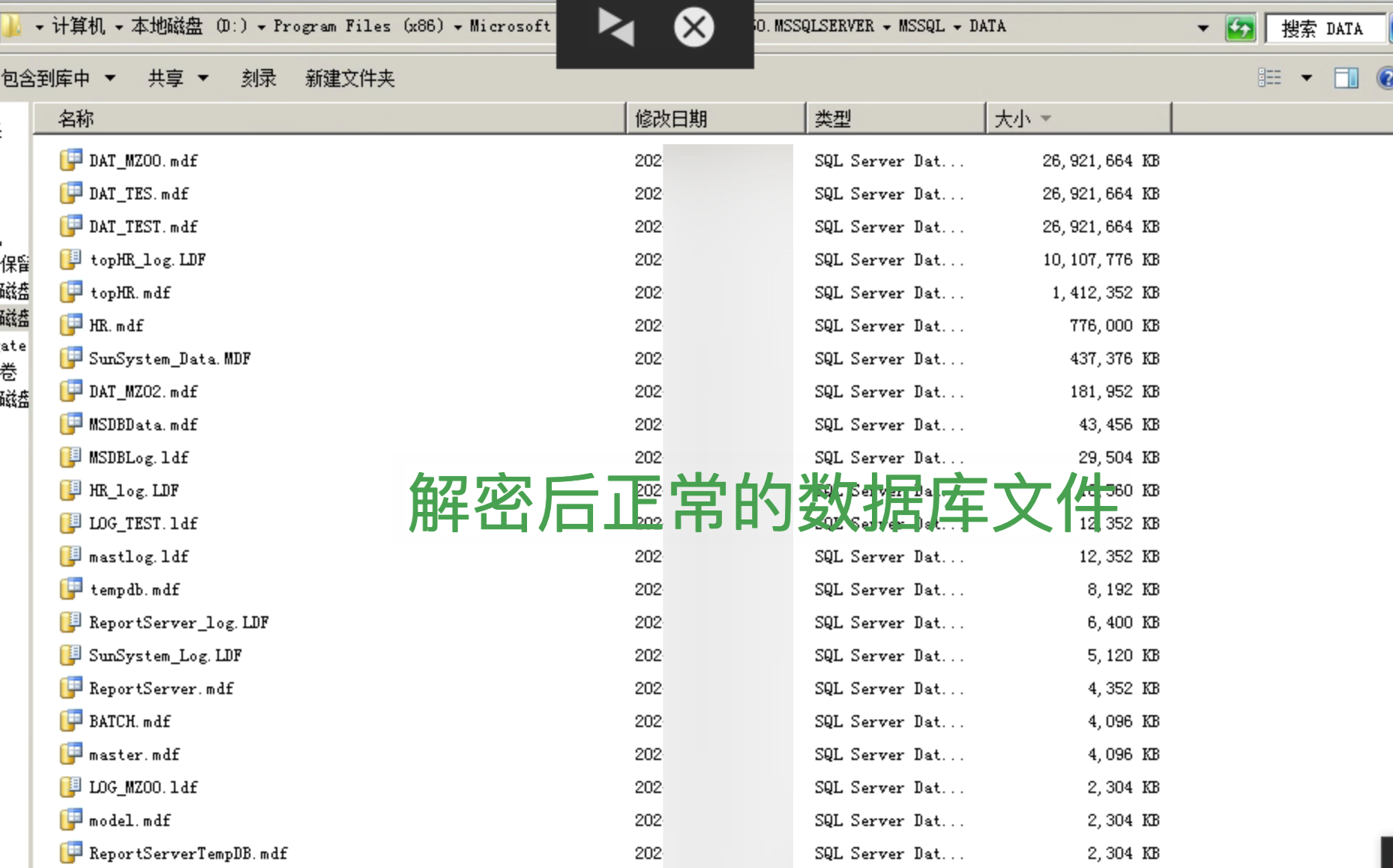The image size is (1393, 868).
Task: Click the model.mdf file icon
Action: (70, 819)
